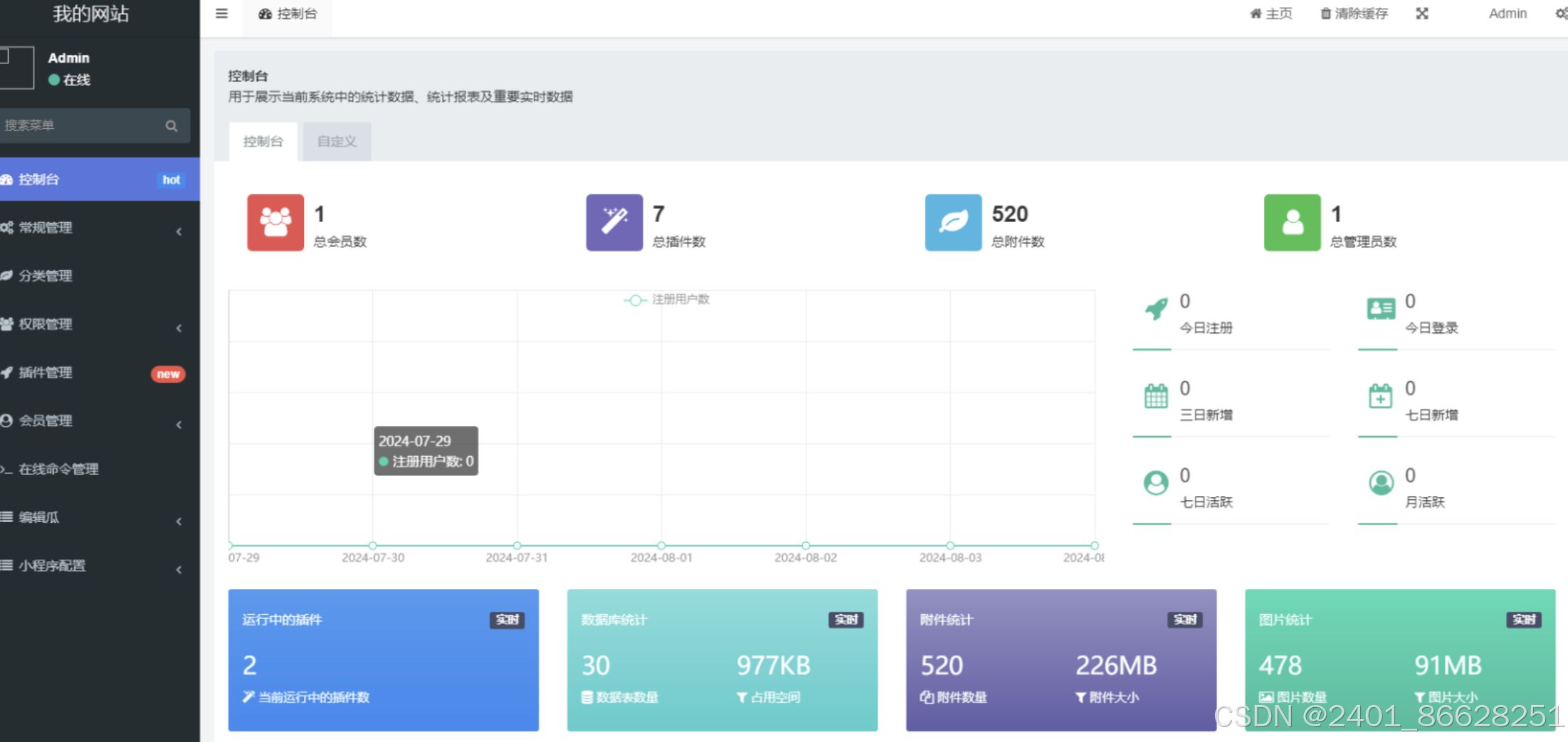This screenshot has width=1568, height=742.
Task: Toggle the sidebar with the hamburger icon
Action: click(221, 13)
